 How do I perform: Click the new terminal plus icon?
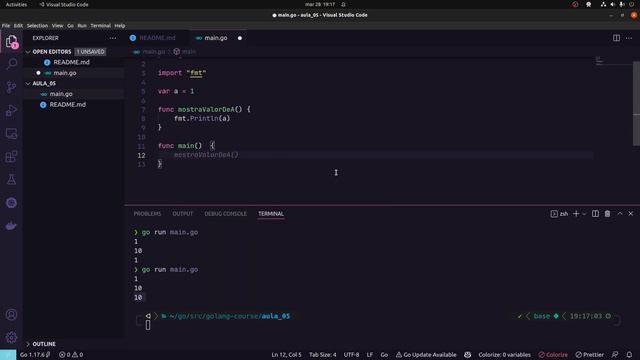tap(576, 213)
